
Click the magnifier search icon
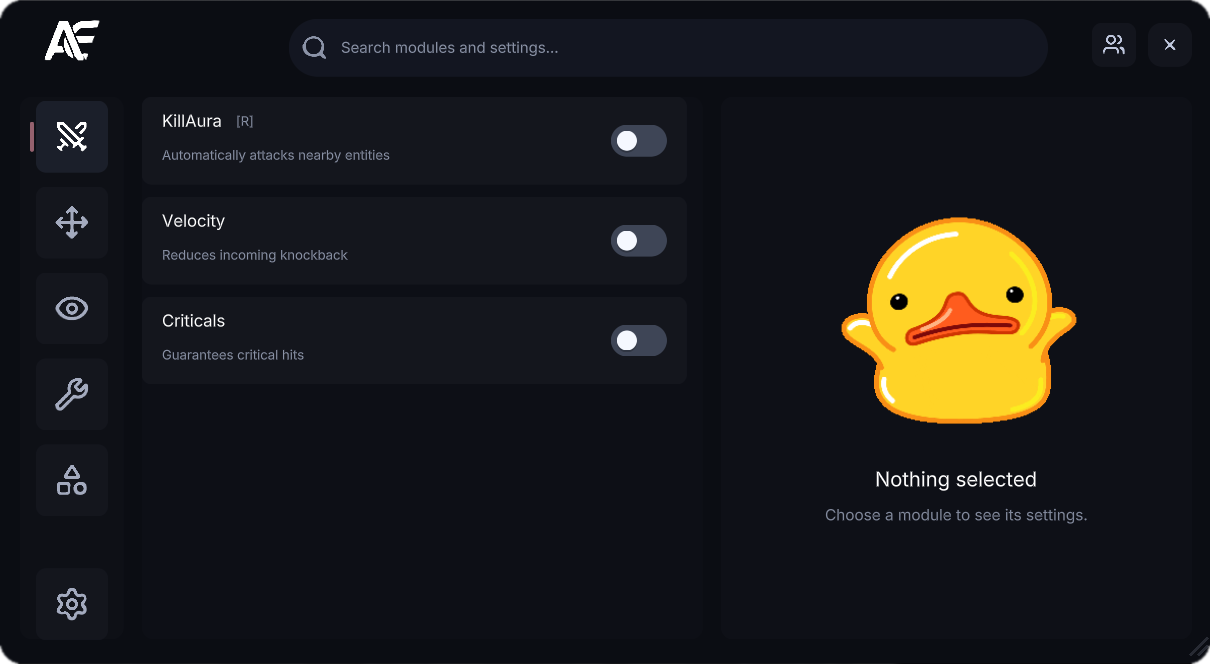coord(315,48)
